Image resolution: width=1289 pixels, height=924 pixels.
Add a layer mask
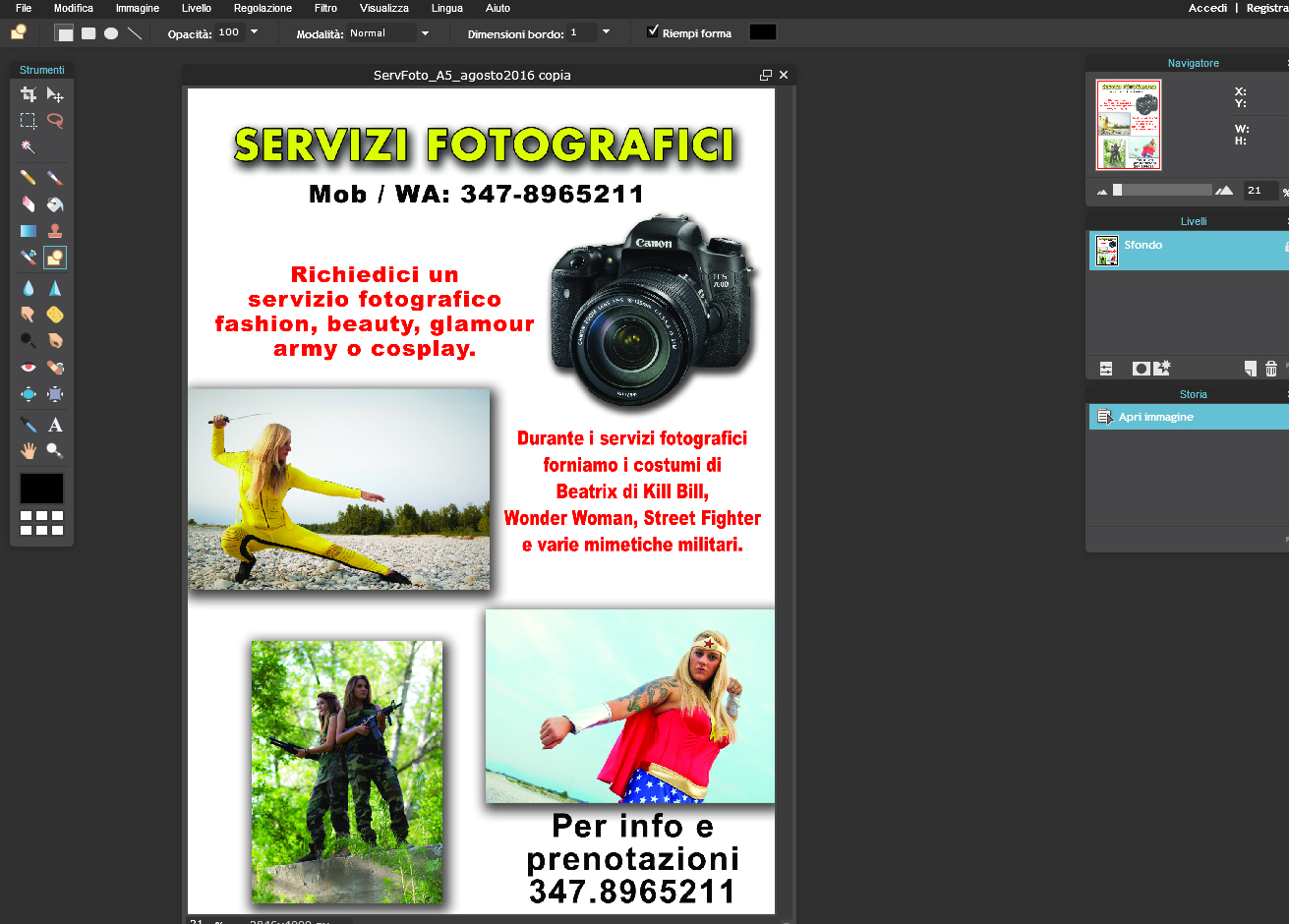click(x=1141, y=369)
